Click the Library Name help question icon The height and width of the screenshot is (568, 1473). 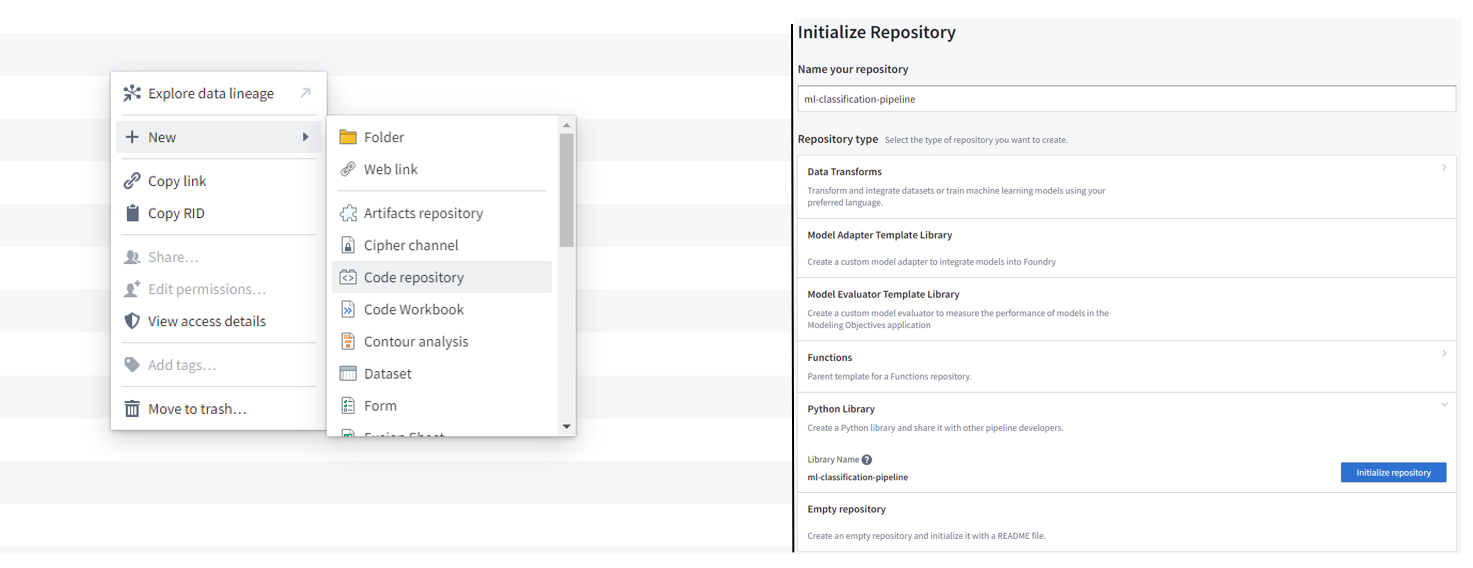click(x=867, y=460)
